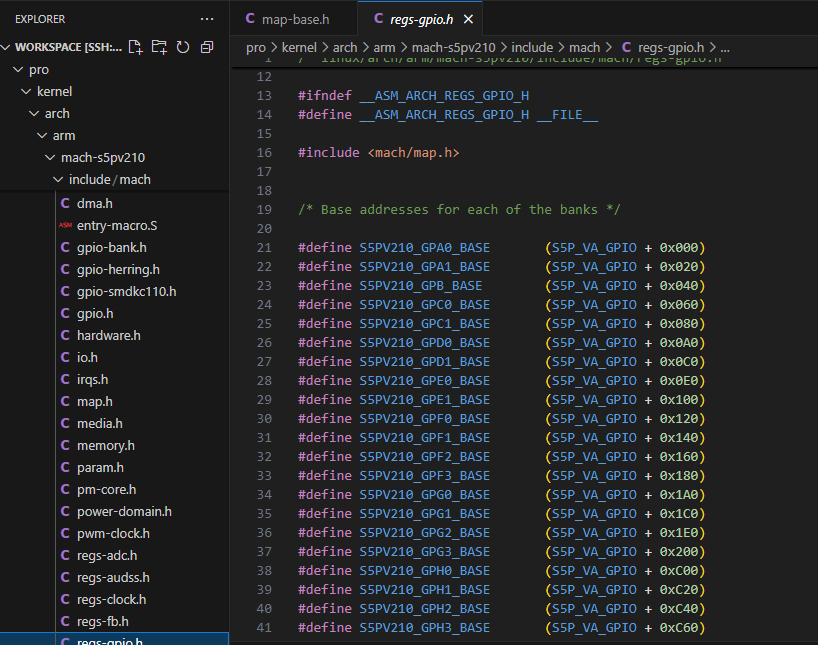Collapse all folders in Explorer
The image size is (818, 645).
(207, 47)
